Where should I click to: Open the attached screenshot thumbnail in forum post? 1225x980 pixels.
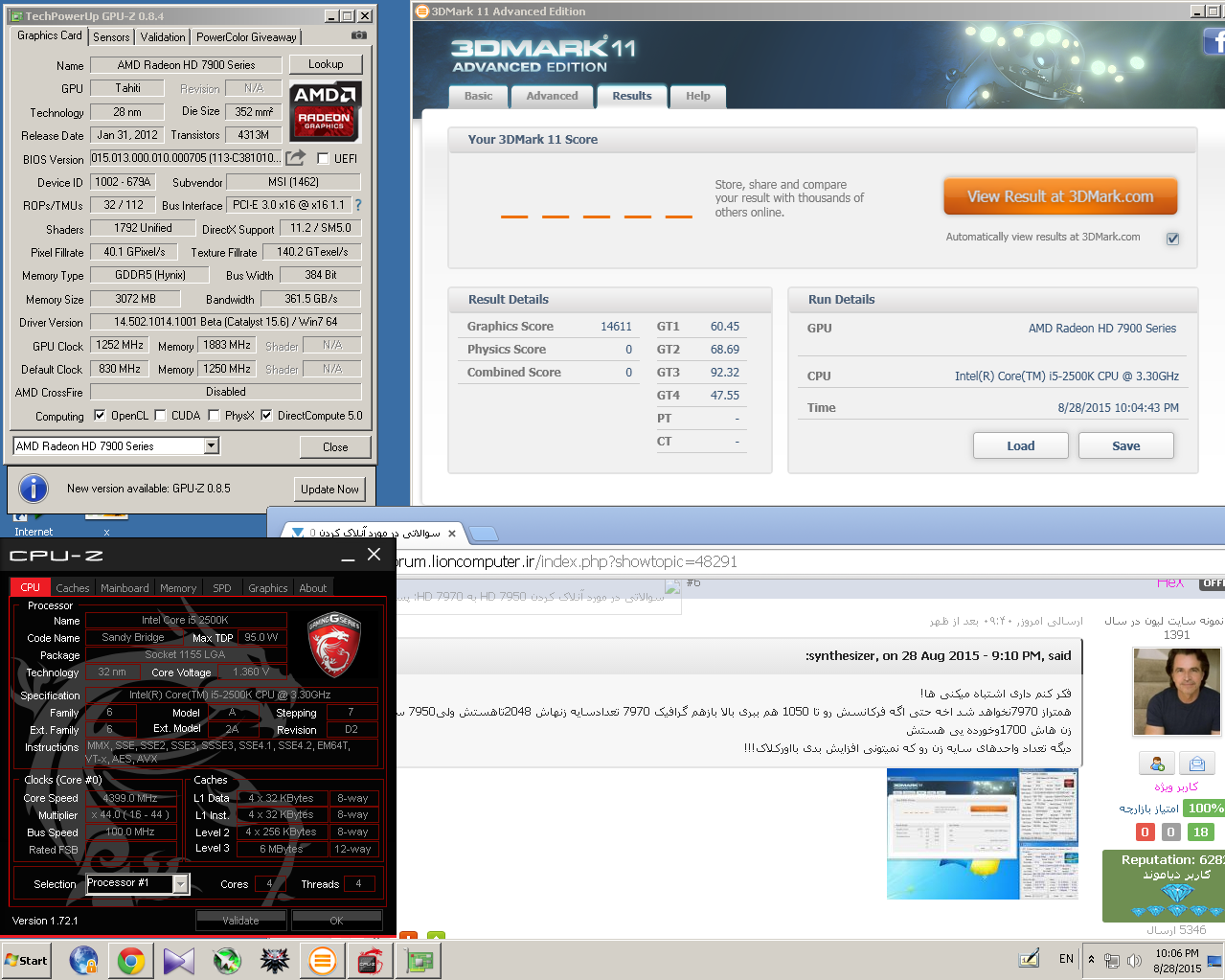click(982, 833)
